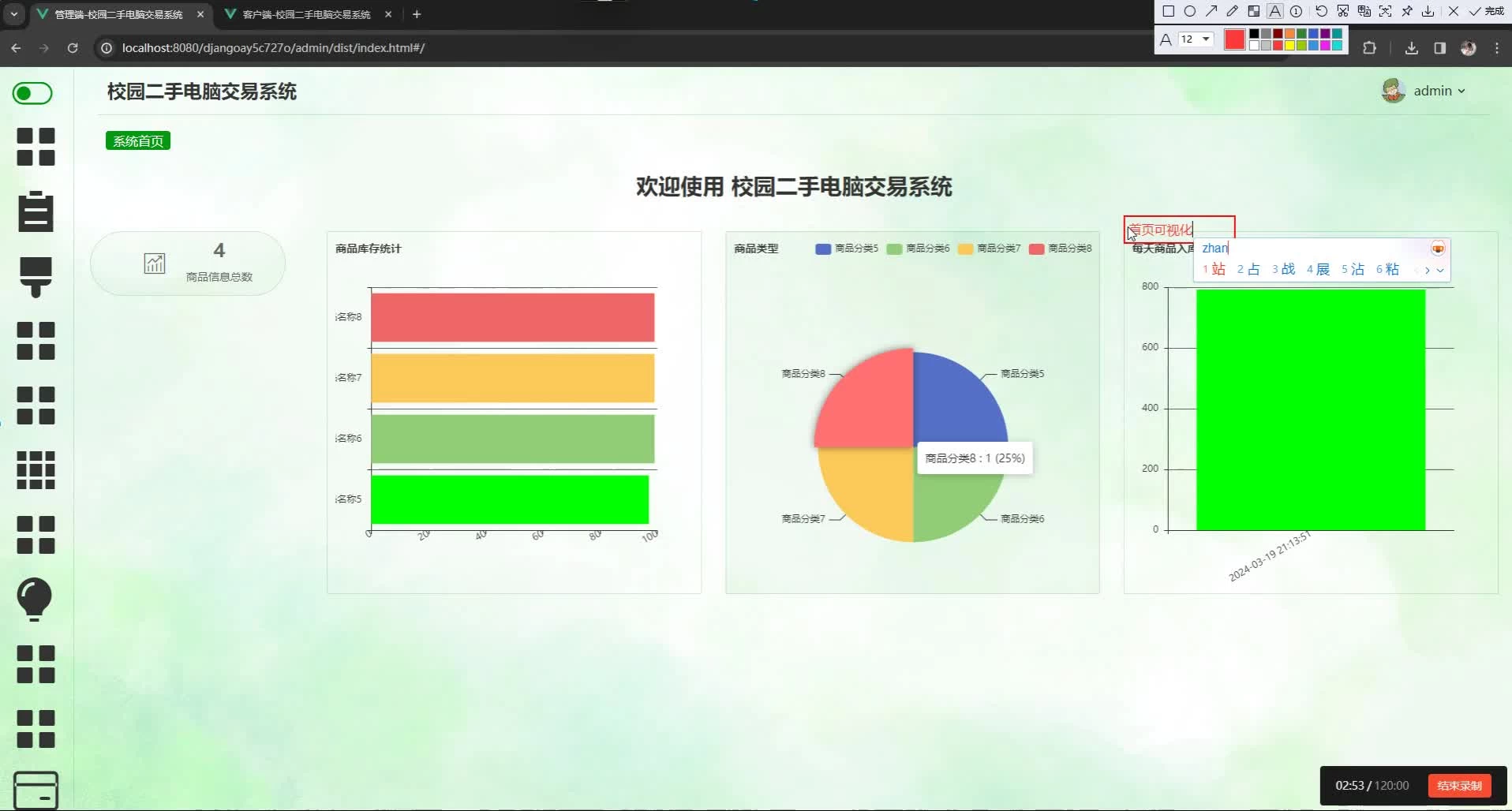Toggle 商品分类5 legend in pie chart

point(847,249)
